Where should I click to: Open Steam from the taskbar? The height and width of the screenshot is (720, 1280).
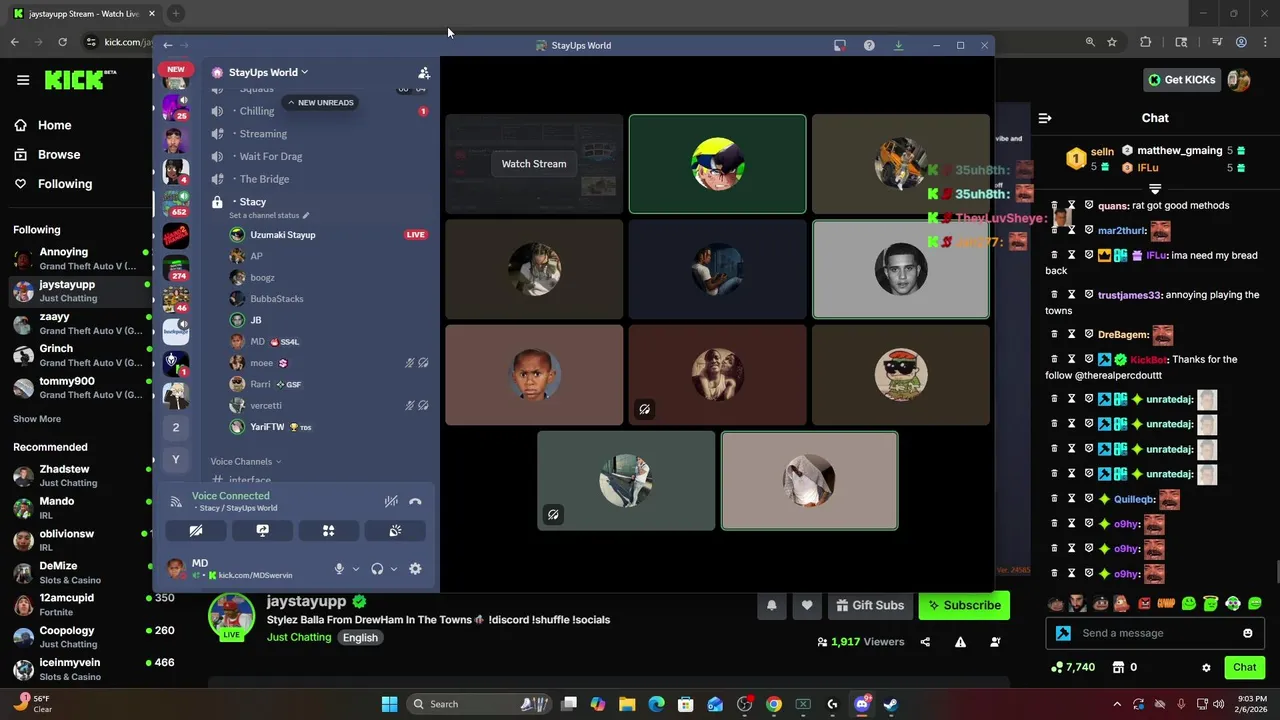(x=891, y=704)
